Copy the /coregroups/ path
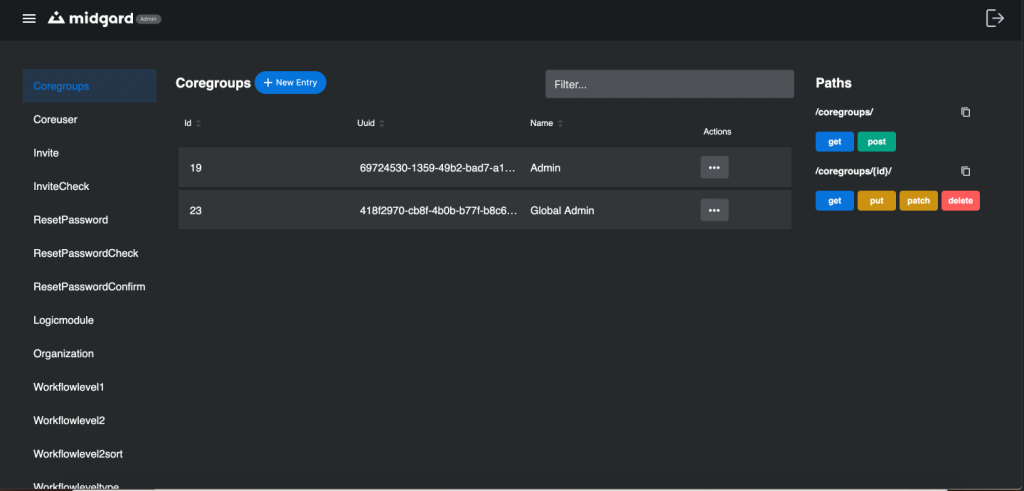The height and width of the screenshot is (491, 1024). [x=965, y=112]
